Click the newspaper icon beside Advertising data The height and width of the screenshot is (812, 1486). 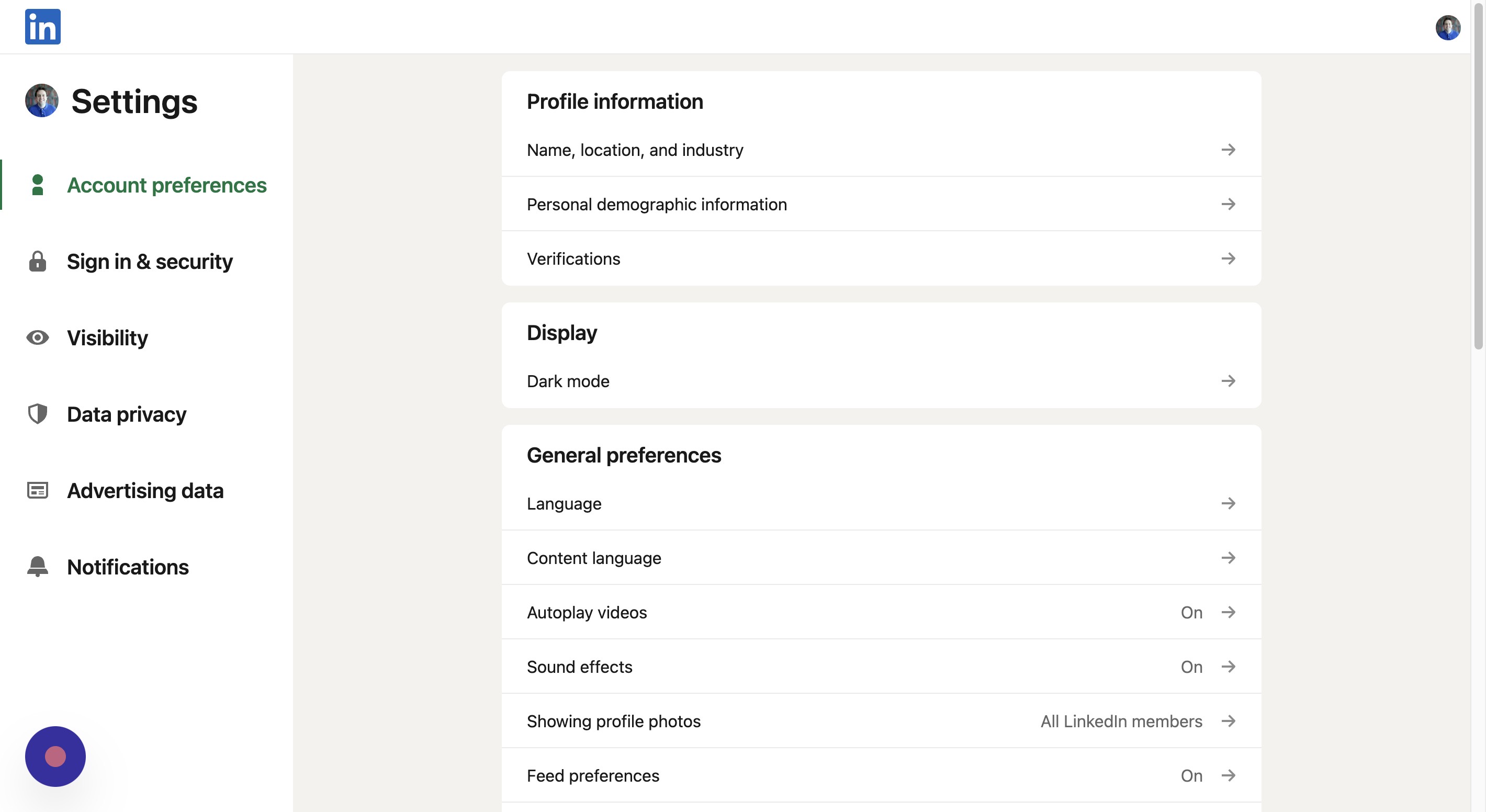pyautogui.click(x=38, y=491)
